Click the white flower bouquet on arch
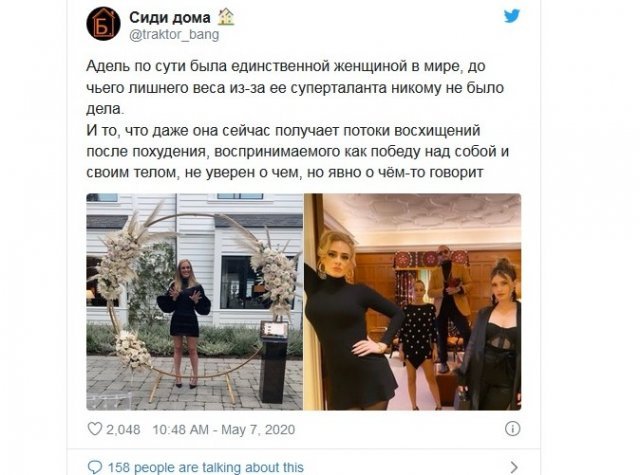 (x=118, y=261)
